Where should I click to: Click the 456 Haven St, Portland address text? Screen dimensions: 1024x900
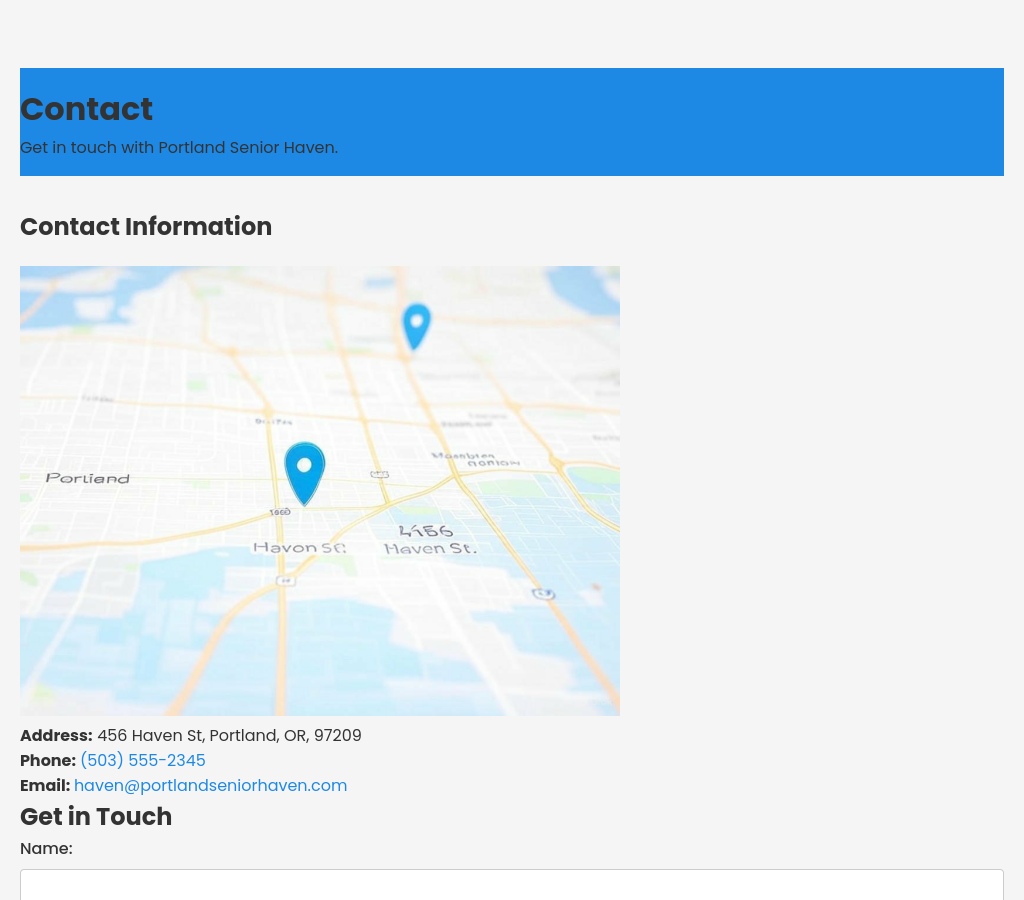[229, 736]
